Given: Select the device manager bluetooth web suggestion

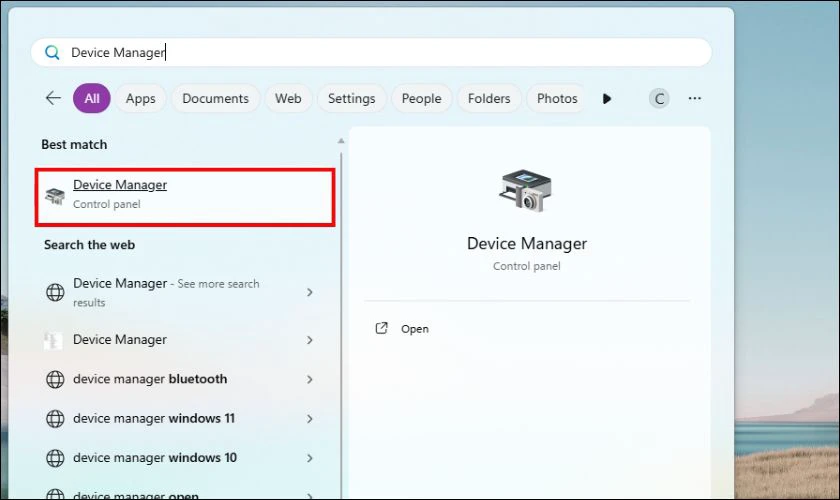Looking at the screenshot, I should 150,379.
